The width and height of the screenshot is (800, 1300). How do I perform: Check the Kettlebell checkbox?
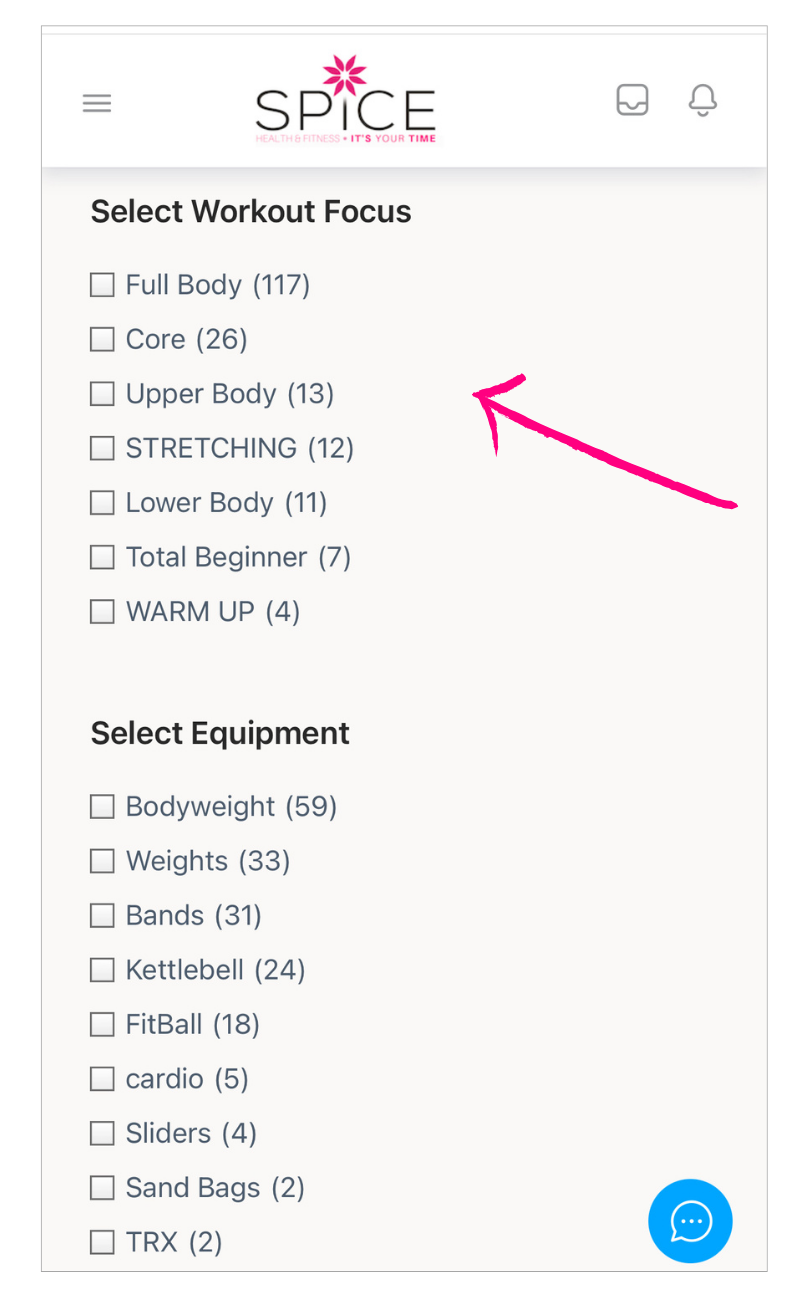(x=102, y=970)
